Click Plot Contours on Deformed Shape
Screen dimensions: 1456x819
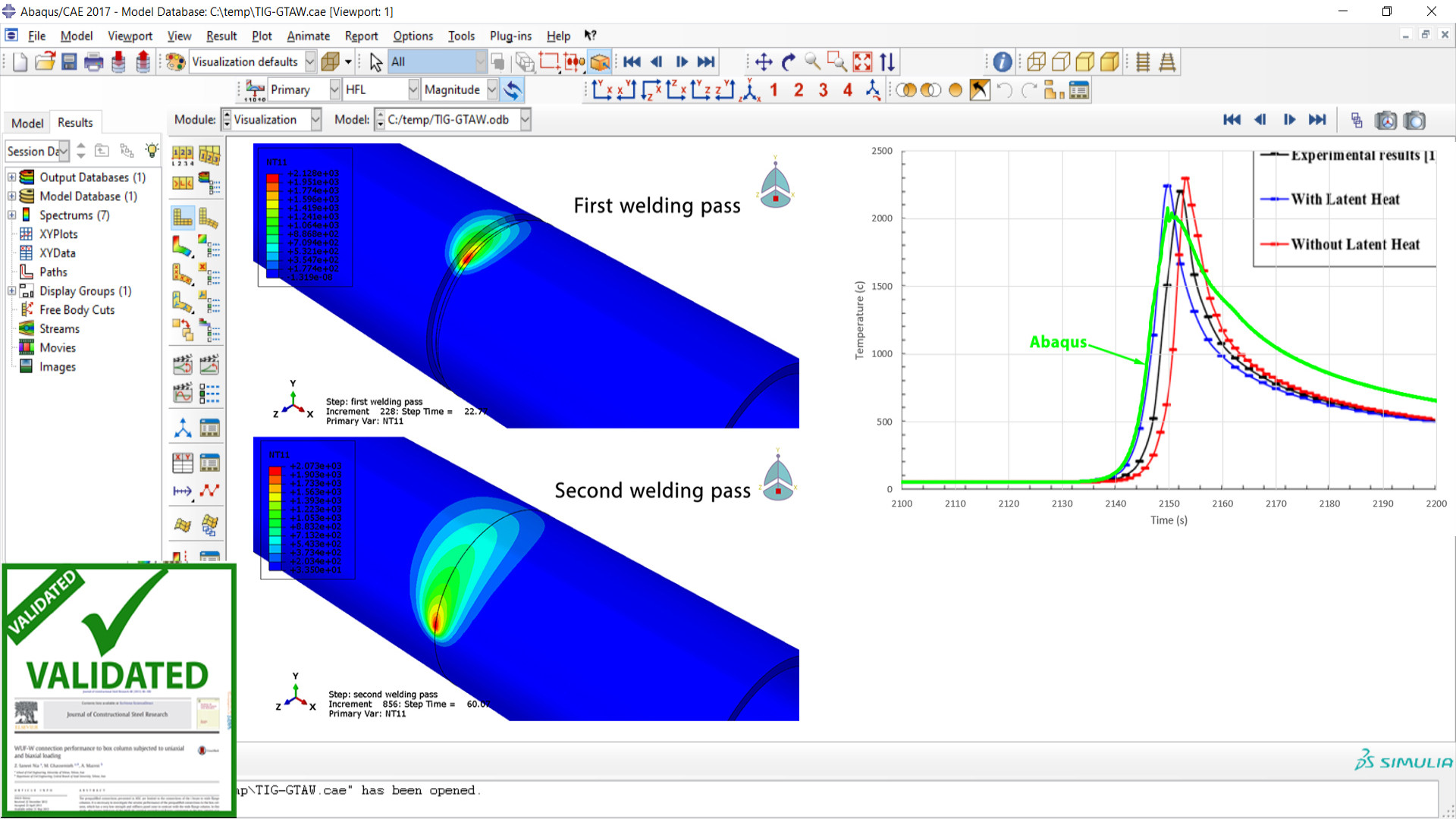[183, 246]
